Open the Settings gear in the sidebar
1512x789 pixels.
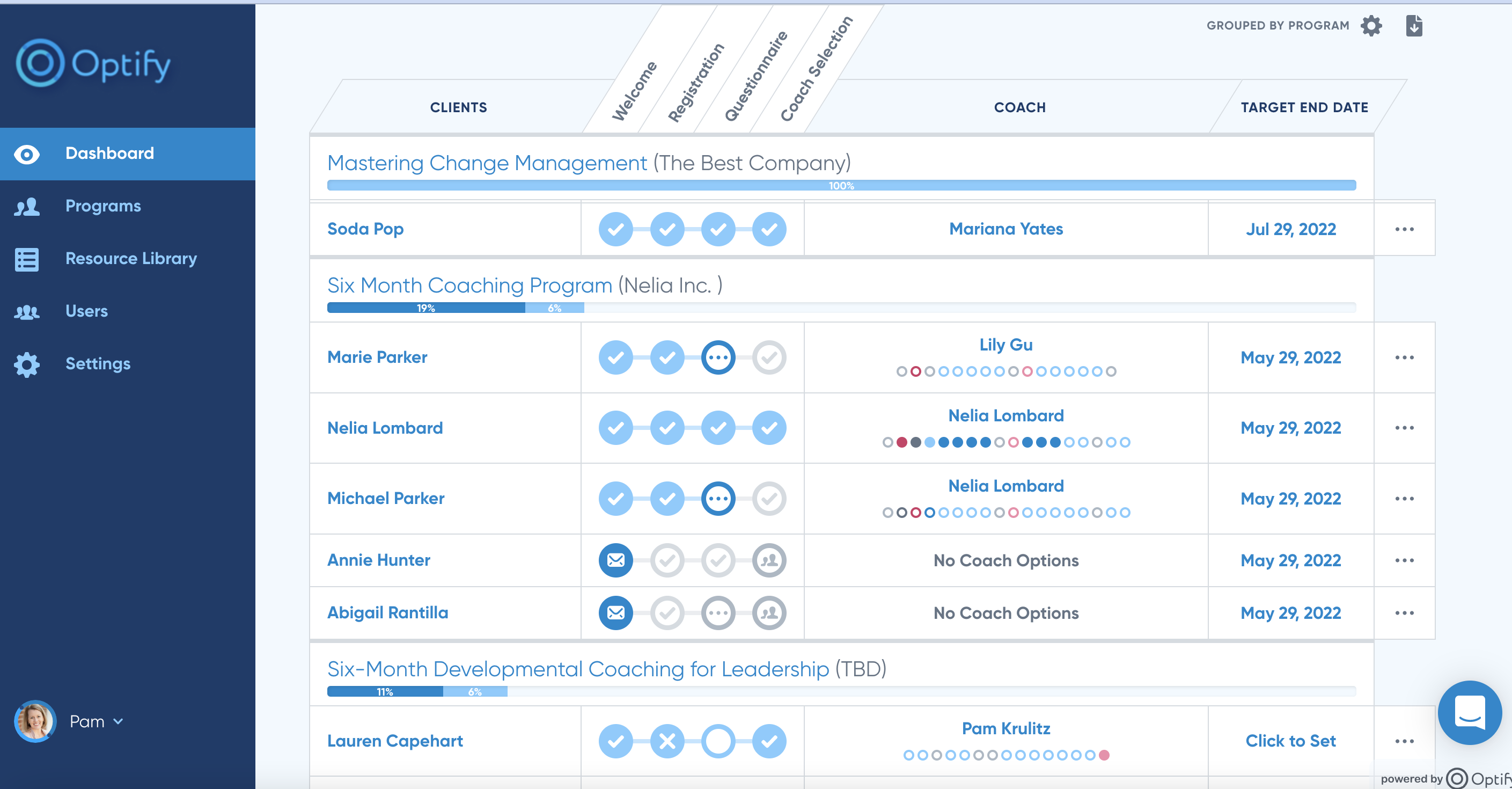click(x=26, y=364)
